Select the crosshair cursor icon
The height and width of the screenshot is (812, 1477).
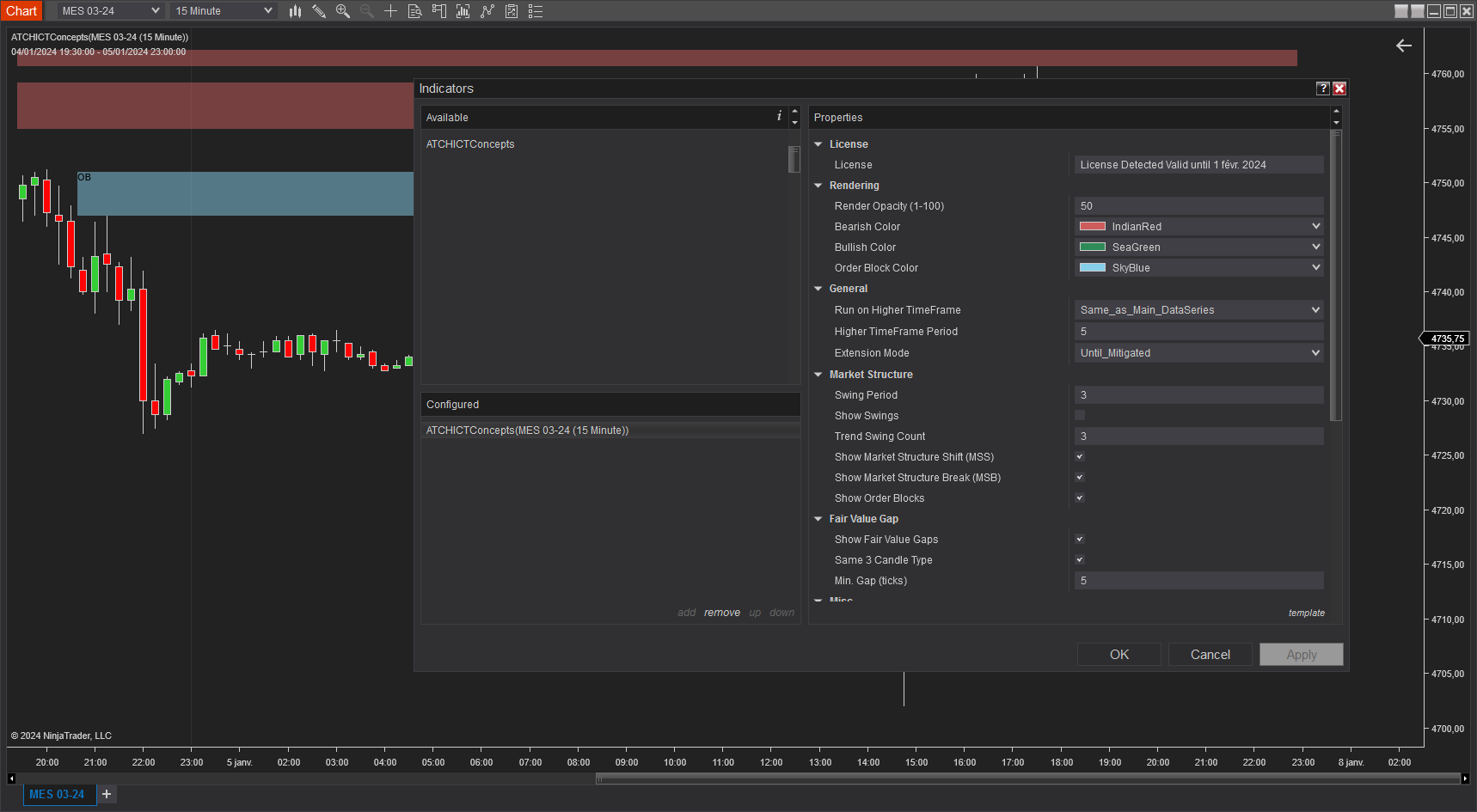click(390, 11)
